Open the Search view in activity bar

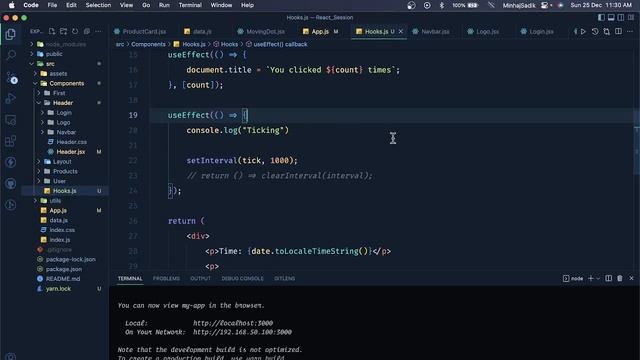pyautogui.click(x=11, y=55)
